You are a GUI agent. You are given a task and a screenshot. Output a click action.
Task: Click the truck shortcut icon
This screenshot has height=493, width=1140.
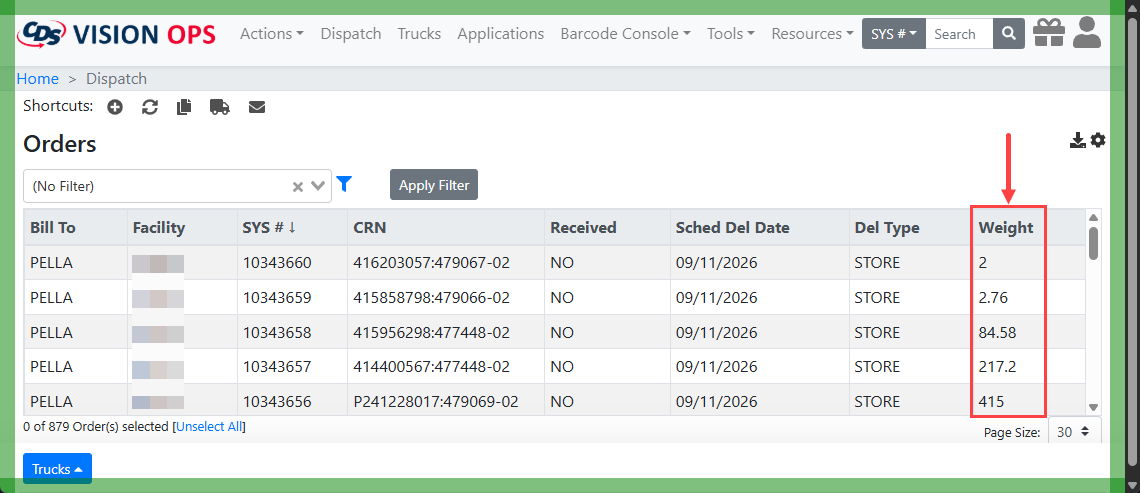coord(220,107)
